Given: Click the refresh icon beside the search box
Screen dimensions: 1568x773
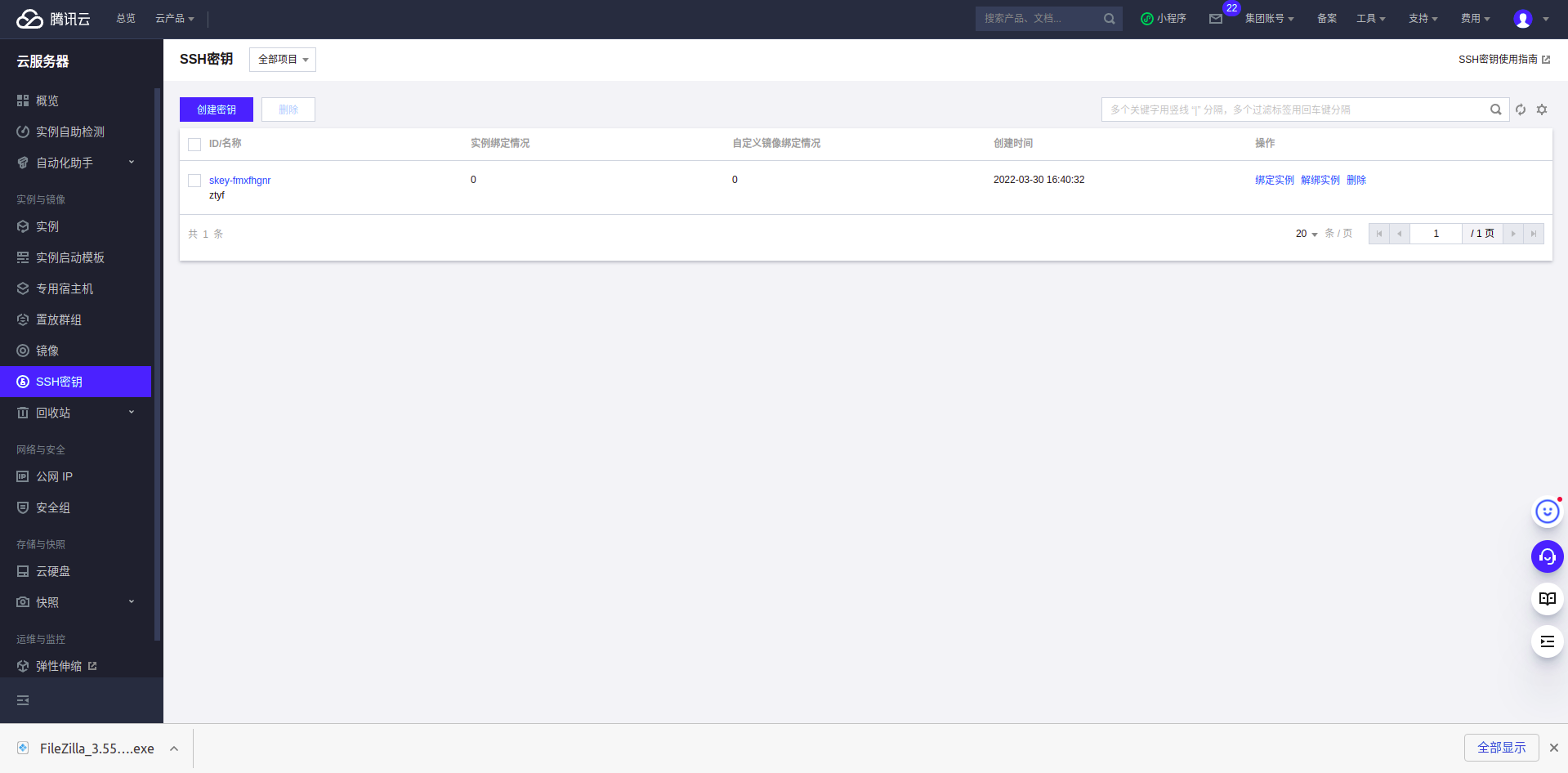Looking at the screenshot, I should (x=1521, y=109).
